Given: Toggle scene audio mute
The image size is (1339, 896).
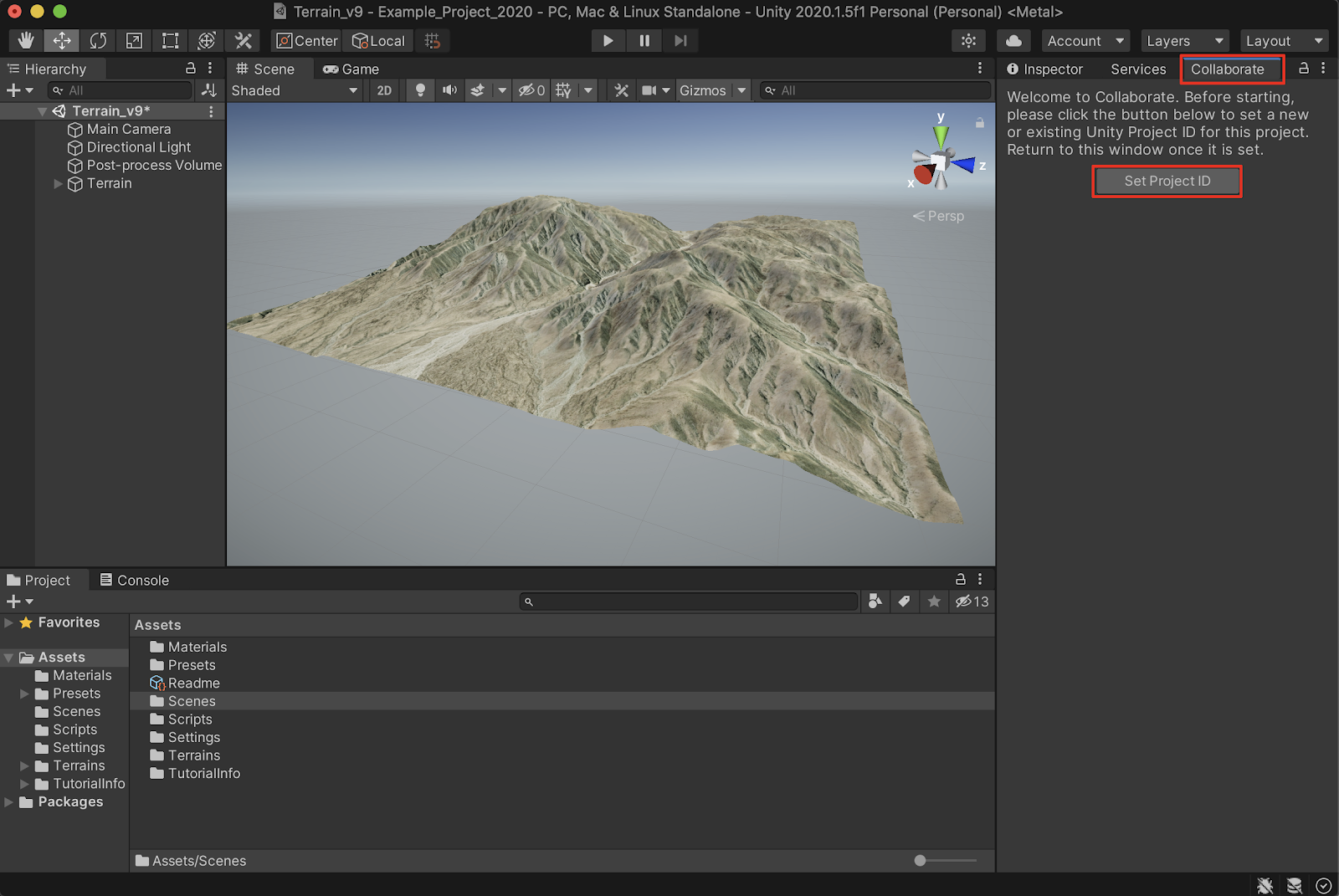Looking at the screenshot, I should (x=449, y=90).
